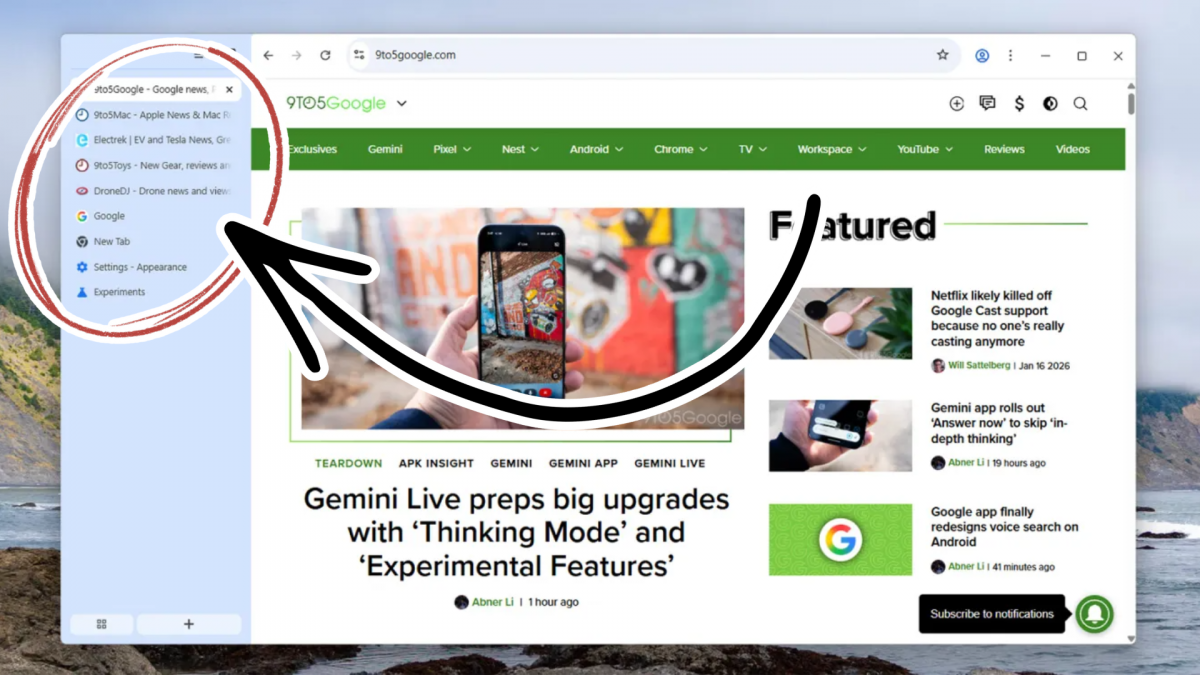The height and width of the screenshot is (675, 1200).
Task: Click the browser back arrow
Action: [x=268, y=56]
